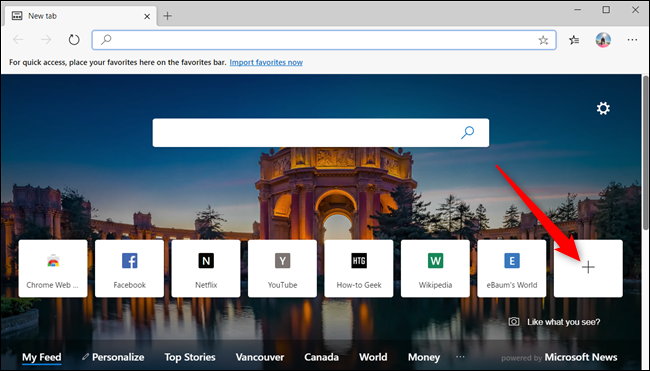This screenshot has width=650, height=371.
Task: Open the Facebook quick link tile
Action: [129, 268]
